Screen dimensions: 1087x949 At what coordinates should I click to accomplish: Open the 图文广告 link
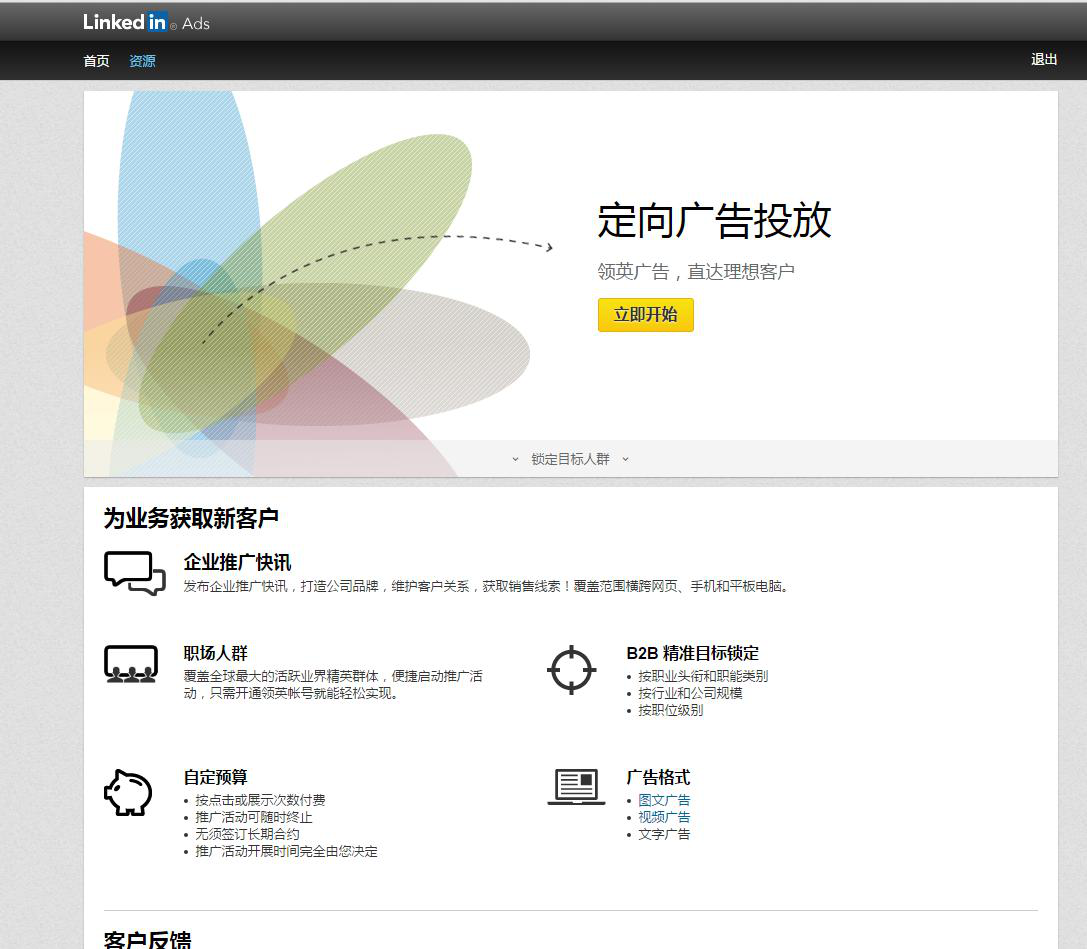click(662, 799)
